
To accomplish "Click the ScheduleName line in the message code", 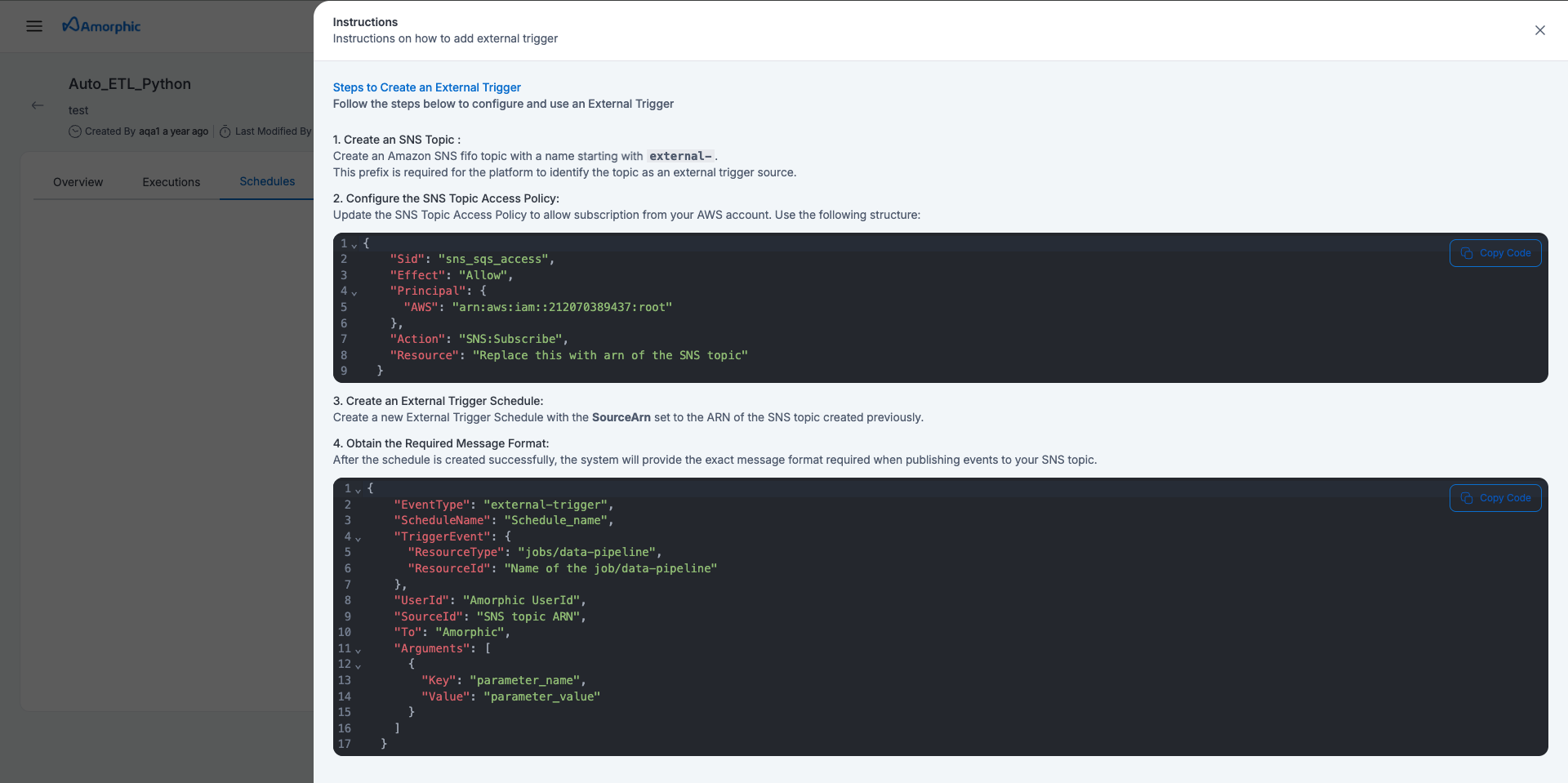I will click(503, 520).
